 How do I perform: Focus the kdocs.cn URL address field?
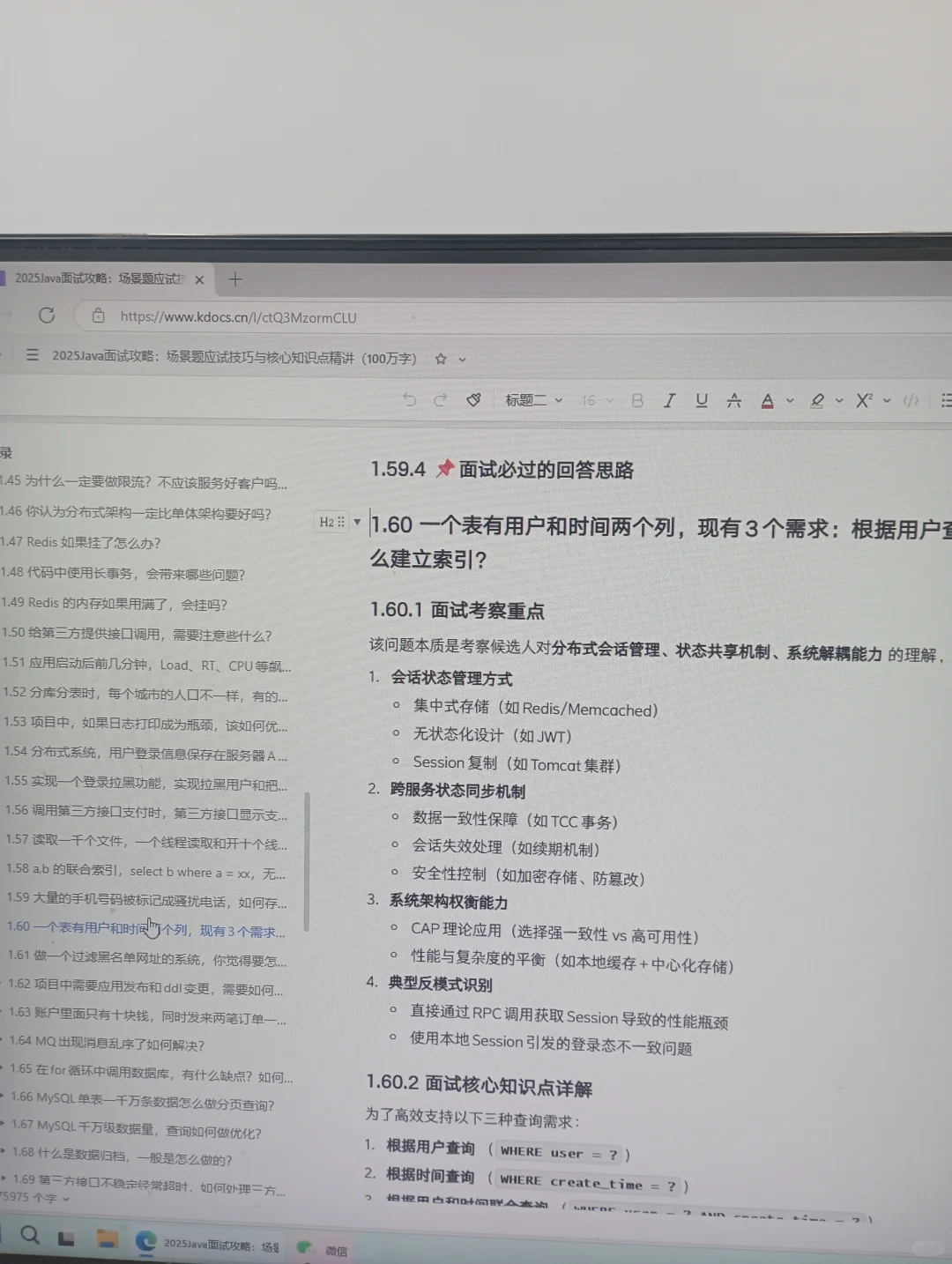(238, 317)
